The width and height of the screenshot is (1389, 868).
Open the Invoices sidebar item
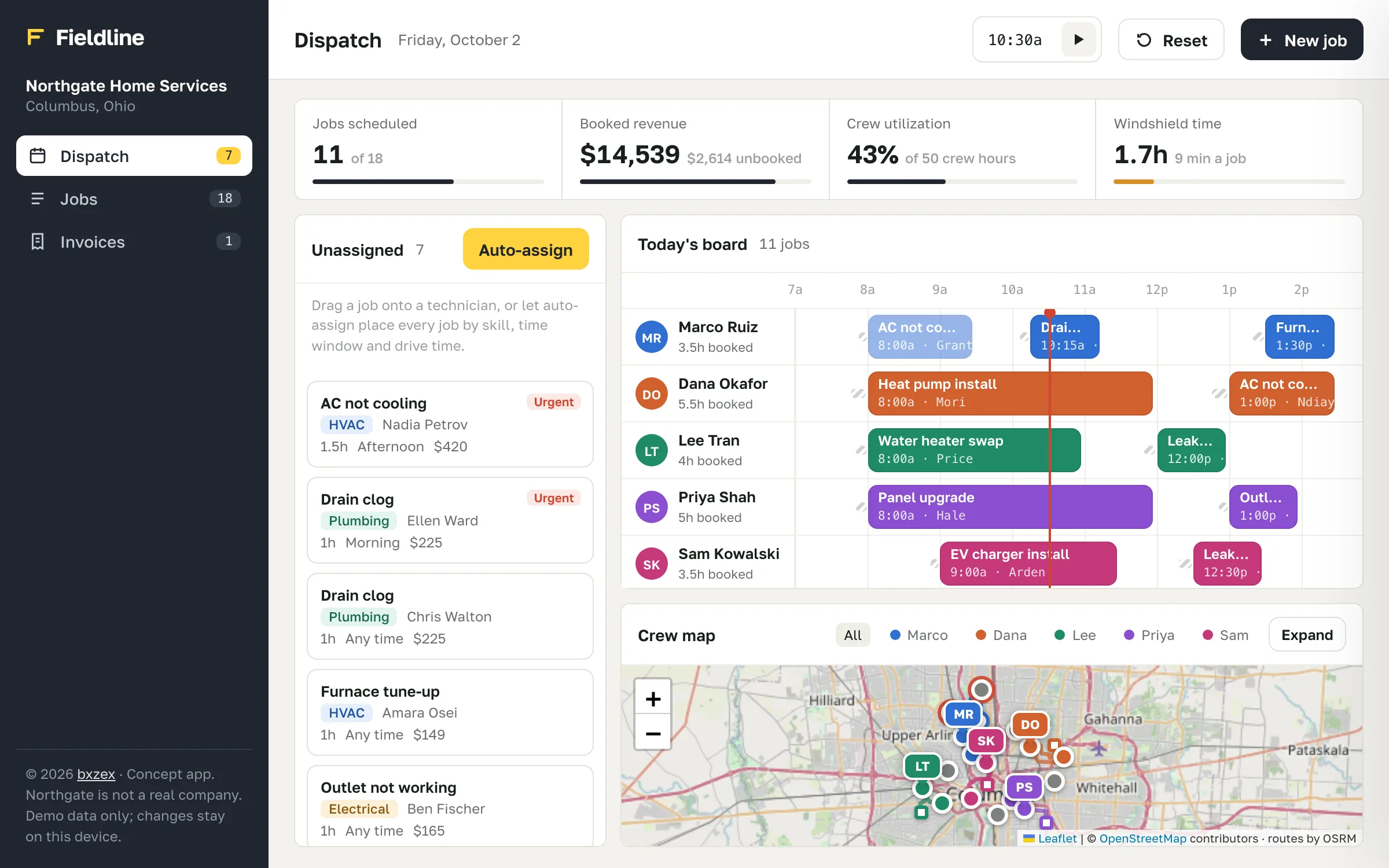point(134,241)
